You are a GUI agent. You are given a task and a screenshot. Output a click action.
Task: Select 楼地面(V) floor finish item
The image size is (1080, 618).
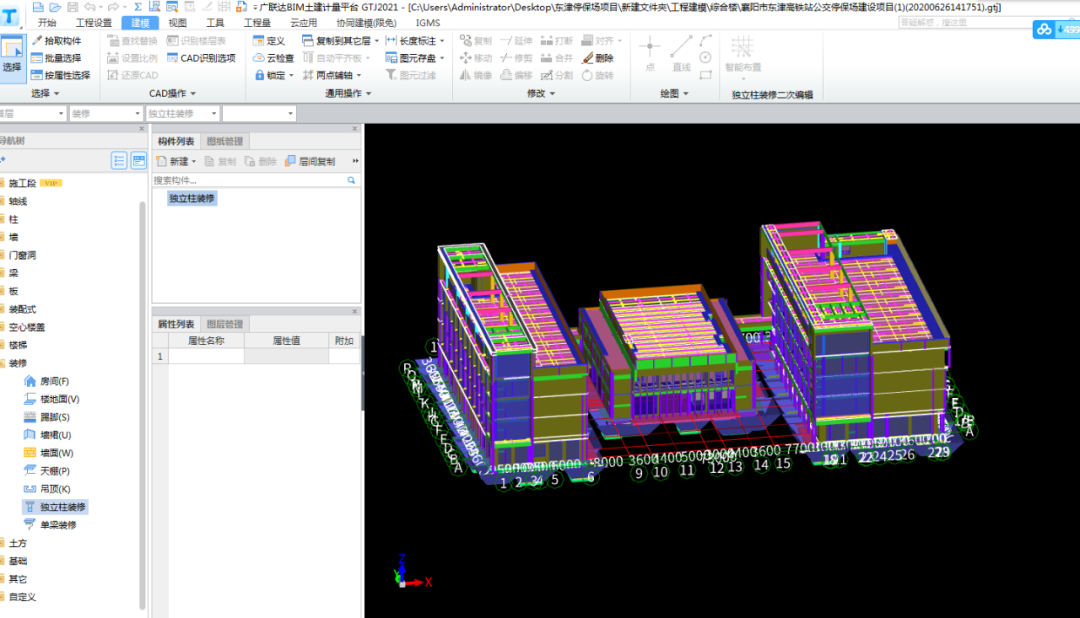(52, 399)
